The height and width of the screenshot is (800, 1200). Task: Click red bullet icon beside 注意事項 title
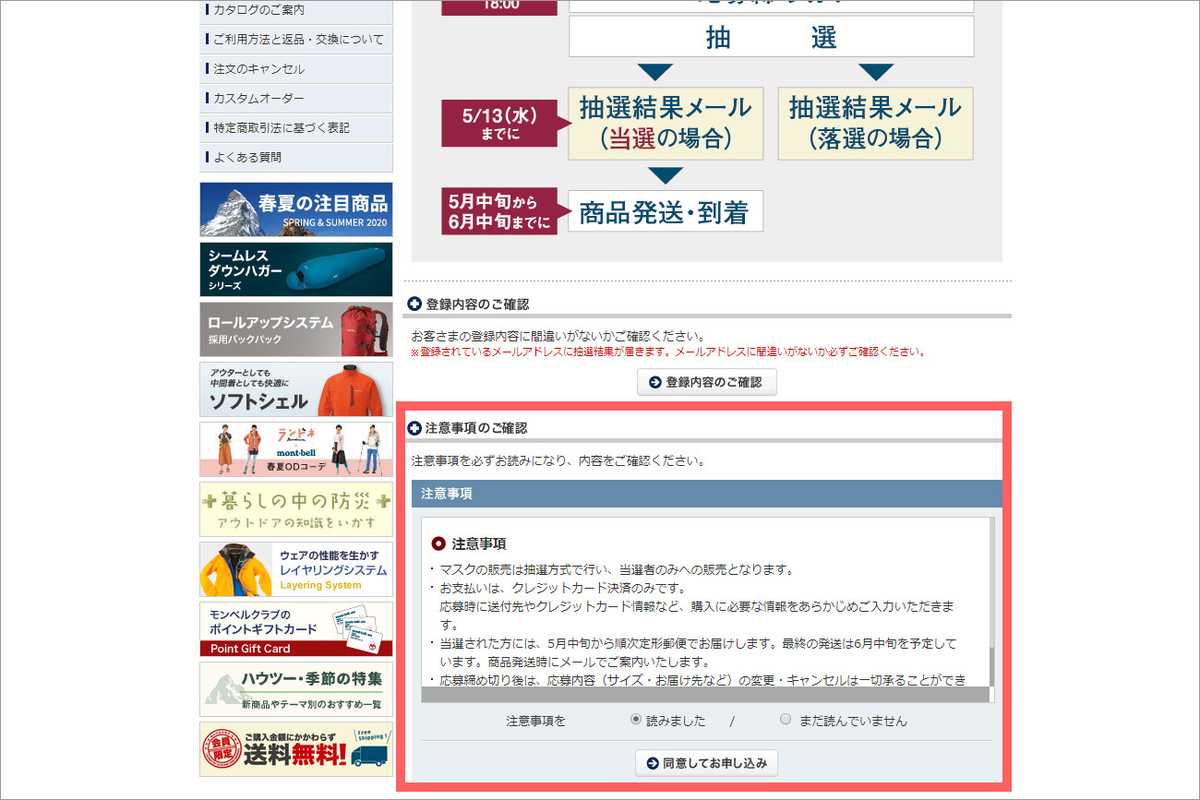point(438,544)
